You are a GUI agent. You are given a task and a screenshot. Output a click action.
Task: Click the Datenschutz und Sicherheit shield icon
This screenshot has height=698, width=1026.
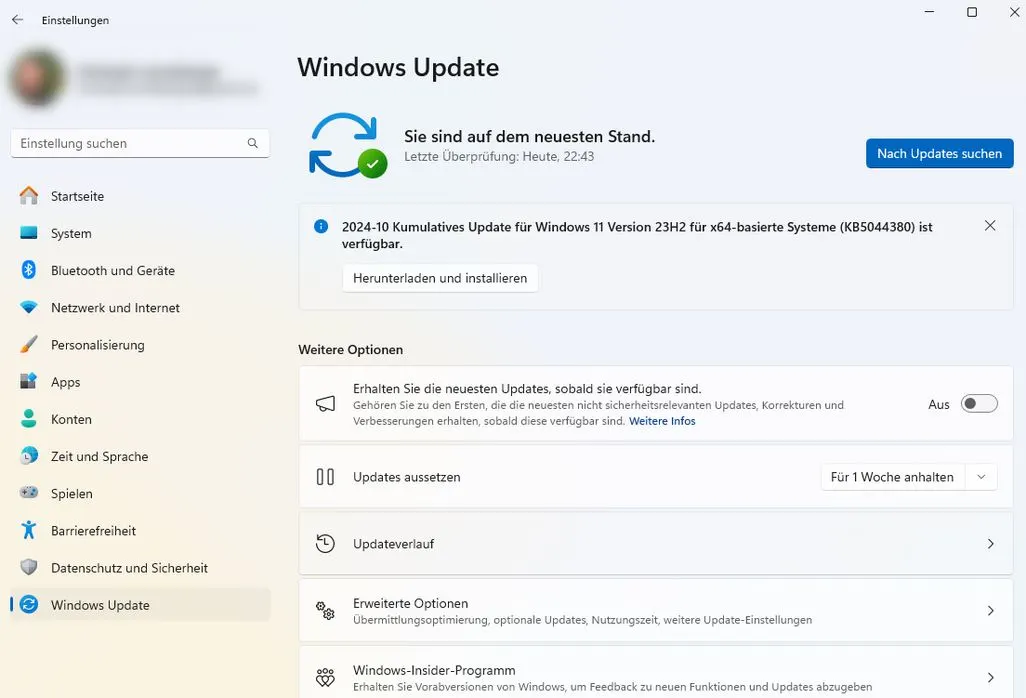tap(29, 567)
